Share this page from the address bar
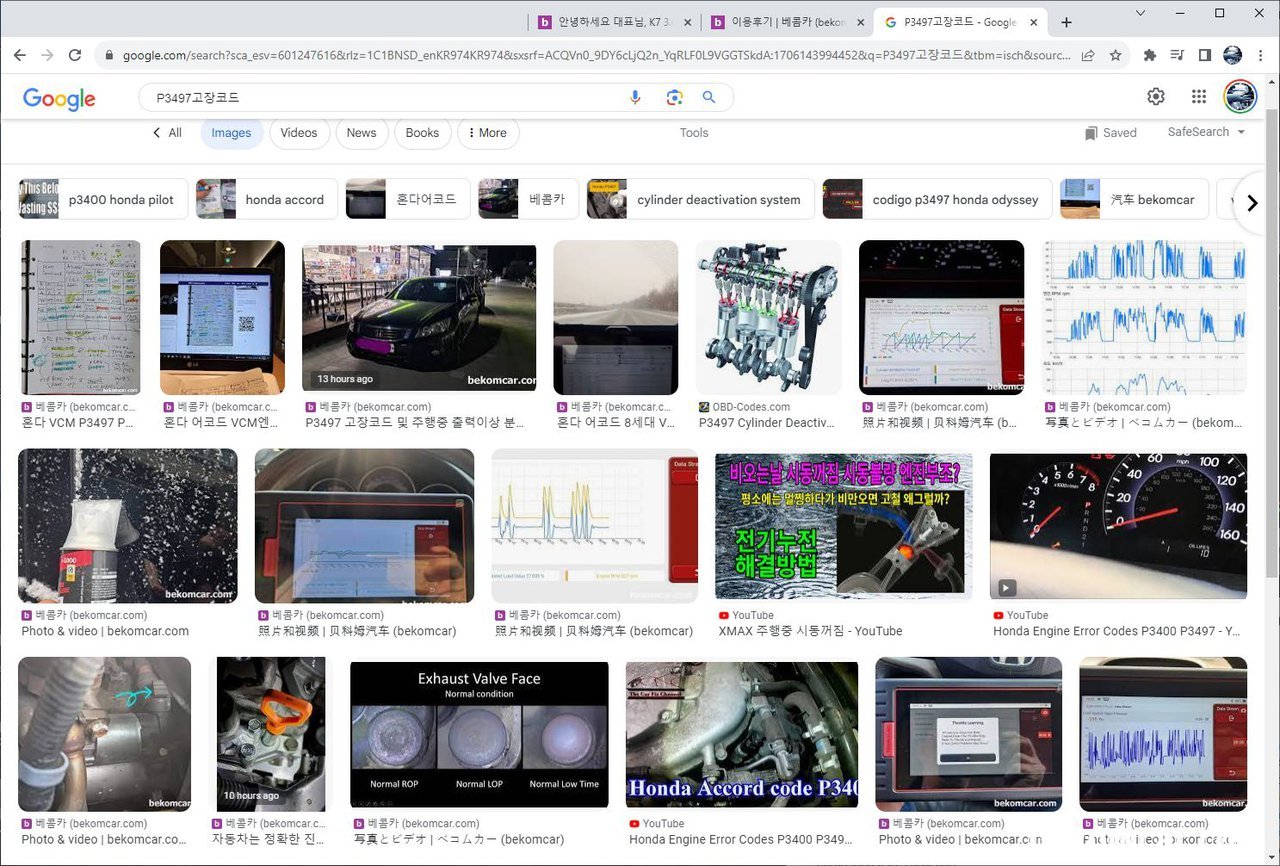 [1088, 55]
